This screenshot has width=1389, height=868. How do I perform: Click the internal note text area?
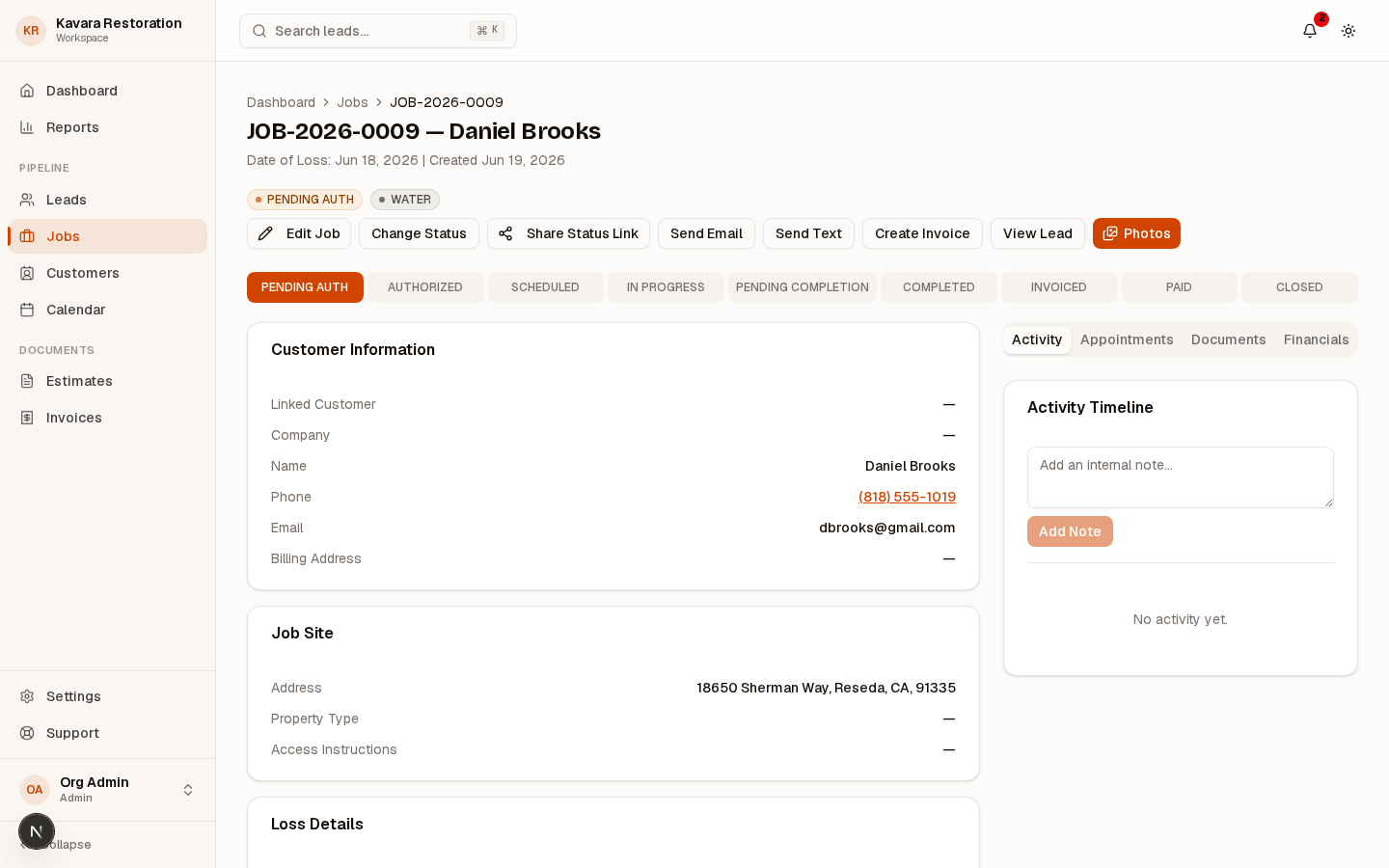click(x=1181, y=477)
